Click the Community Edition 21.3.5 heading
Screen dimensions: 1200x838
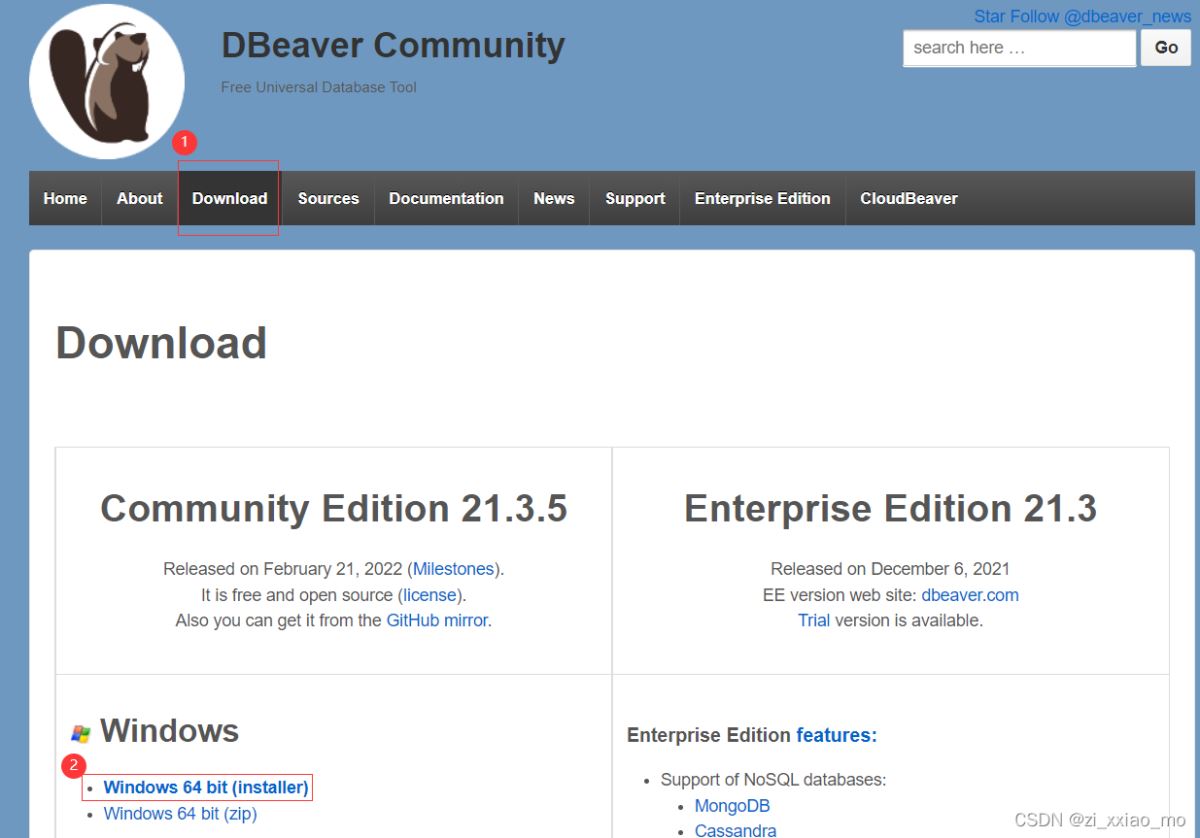point(334,509)
